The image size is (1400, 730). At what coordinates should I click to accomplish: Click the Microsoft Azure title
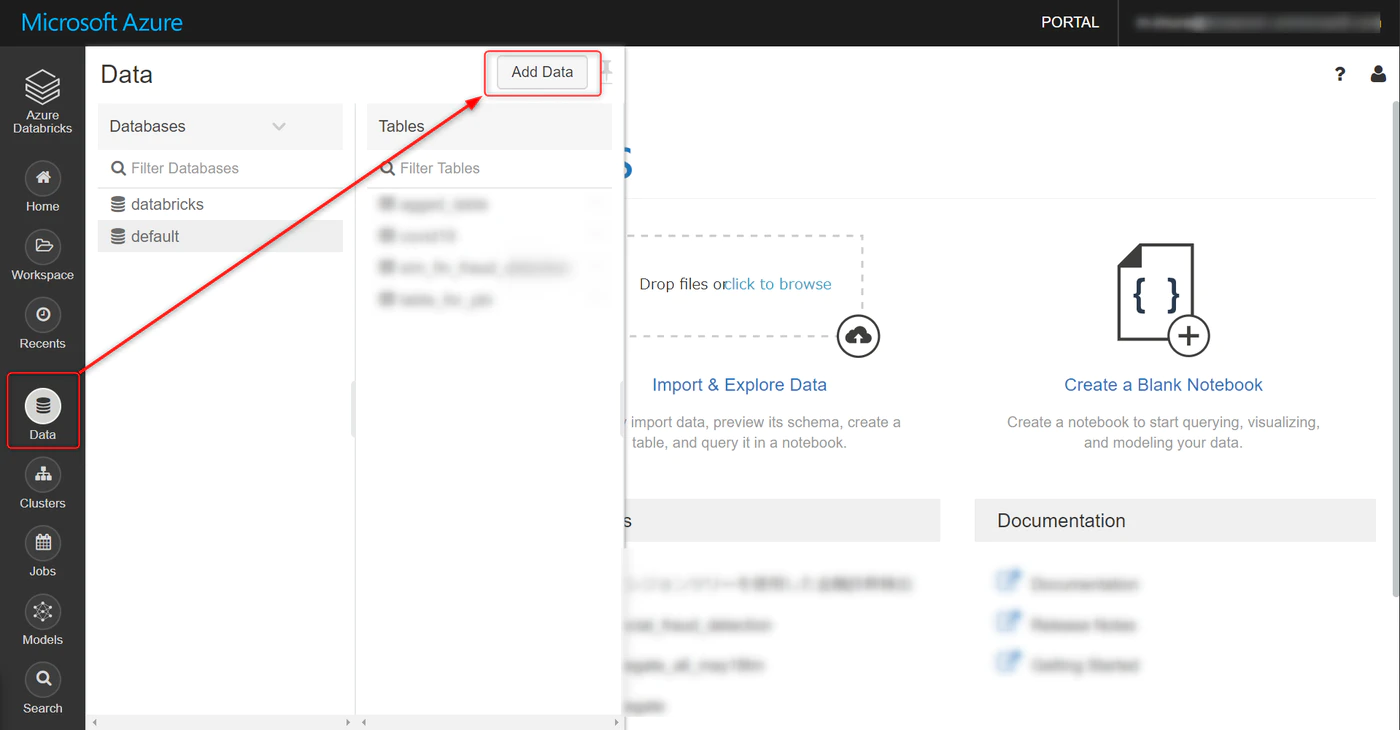coord(102,22)
